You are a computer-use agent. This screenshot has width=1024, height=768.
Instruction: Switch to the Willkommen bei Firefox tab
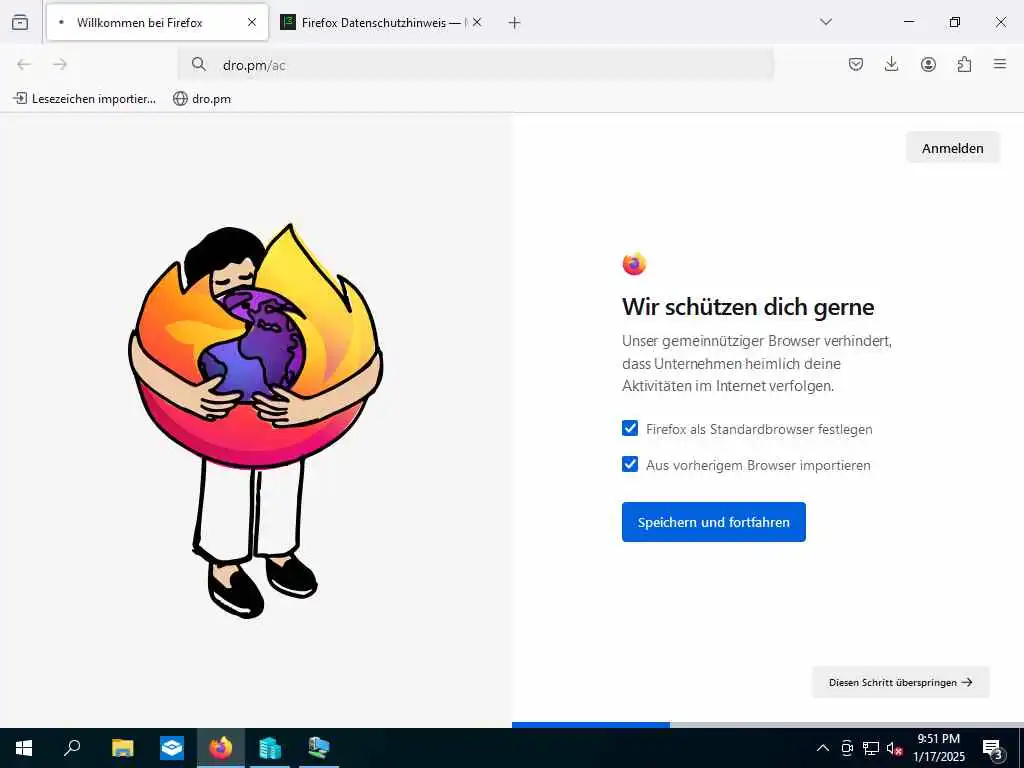[157, 22]
